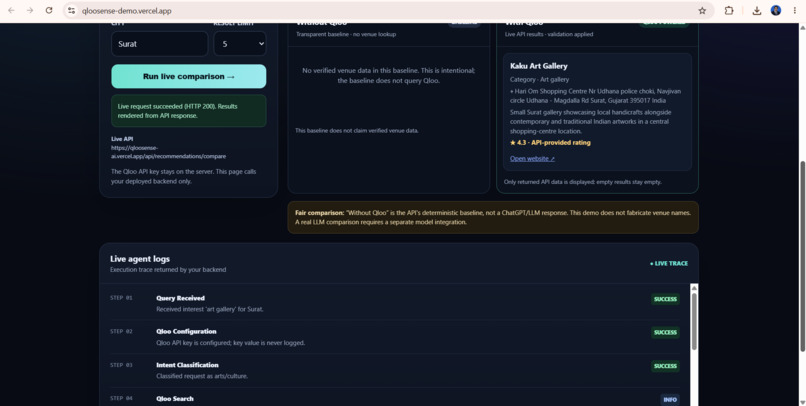Click the agent logs scrollbar up arrow
806x406 pixels.
694,288
